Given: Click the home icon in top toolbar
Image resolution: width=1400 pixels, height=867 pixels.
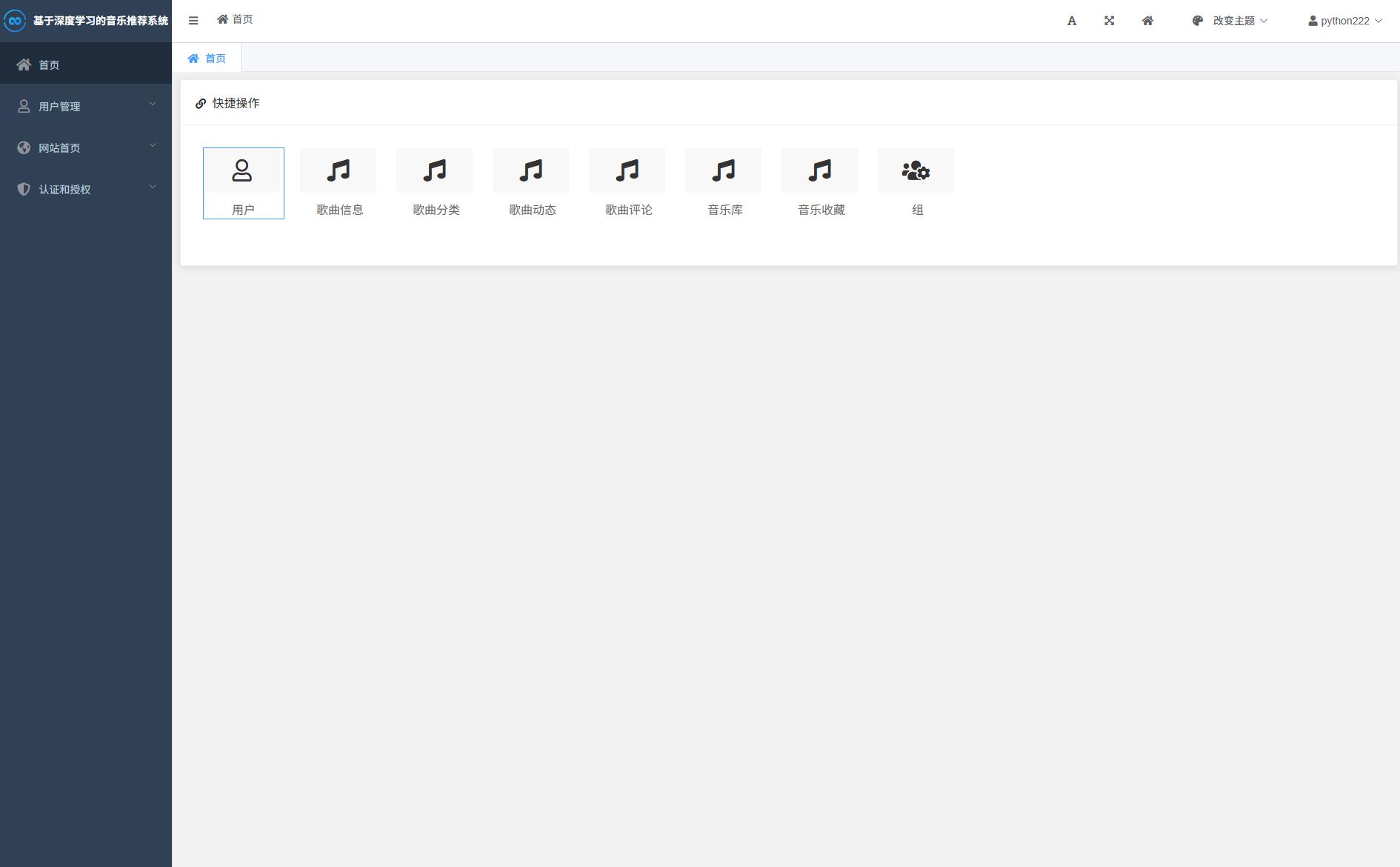Looking at the screenshot, I should coord(1147,21).
